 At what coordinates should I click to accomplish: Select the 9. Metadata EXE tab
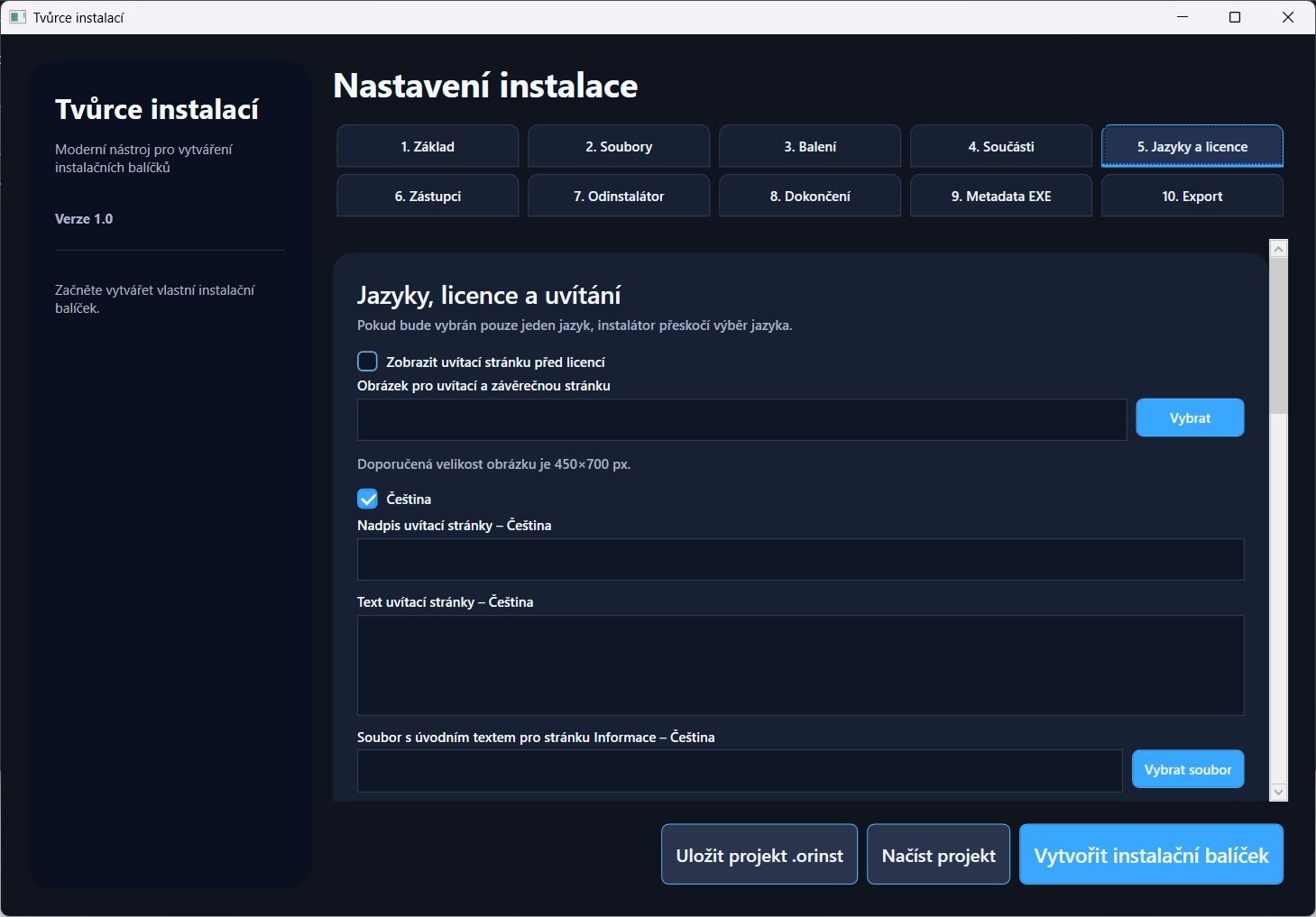point(1001,196)
